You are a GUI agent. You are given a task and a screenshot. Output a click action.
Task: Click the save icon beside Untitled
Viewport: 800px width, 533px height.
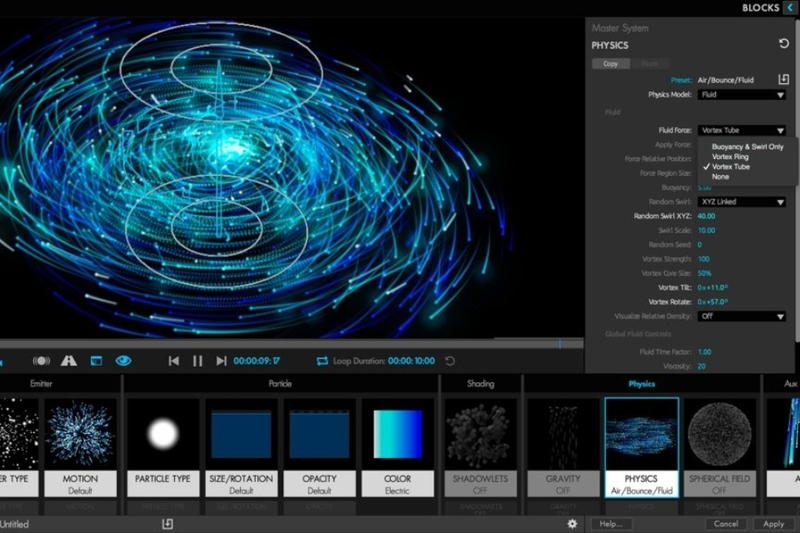[167, 524]
